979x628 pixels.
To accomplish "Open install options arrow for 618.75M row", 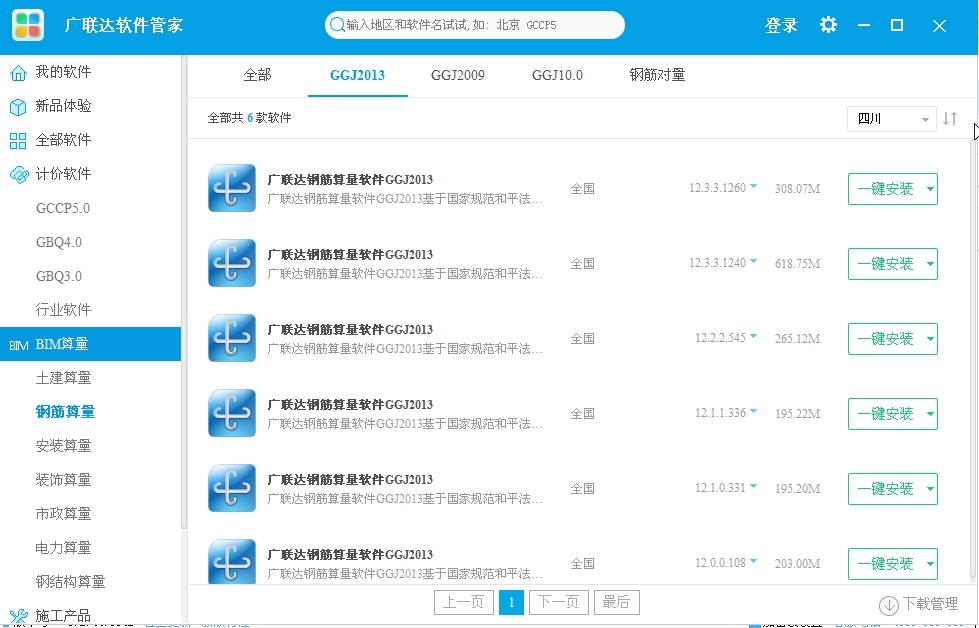I will tap(930, 264).
